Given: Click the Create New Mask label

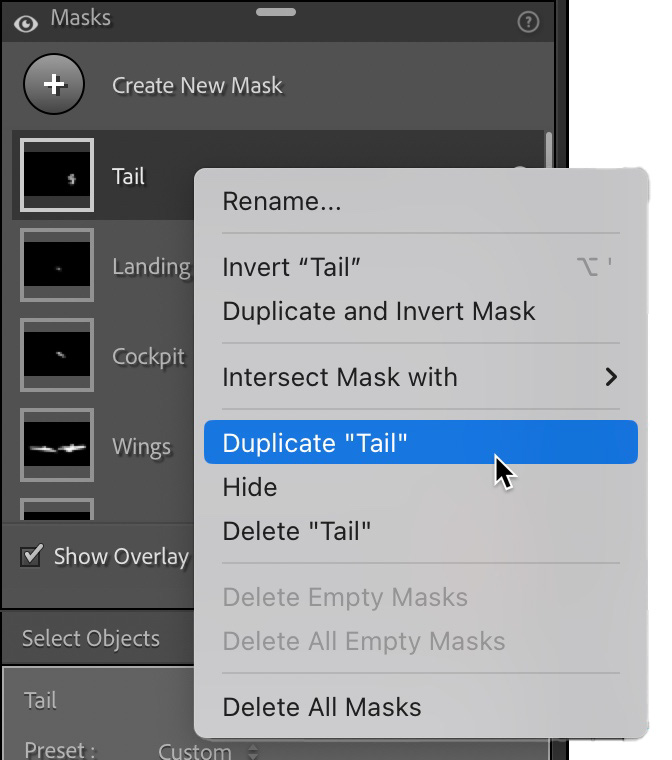Looking at the screenshot, I should pyautogui.click(x=197, y=86).
